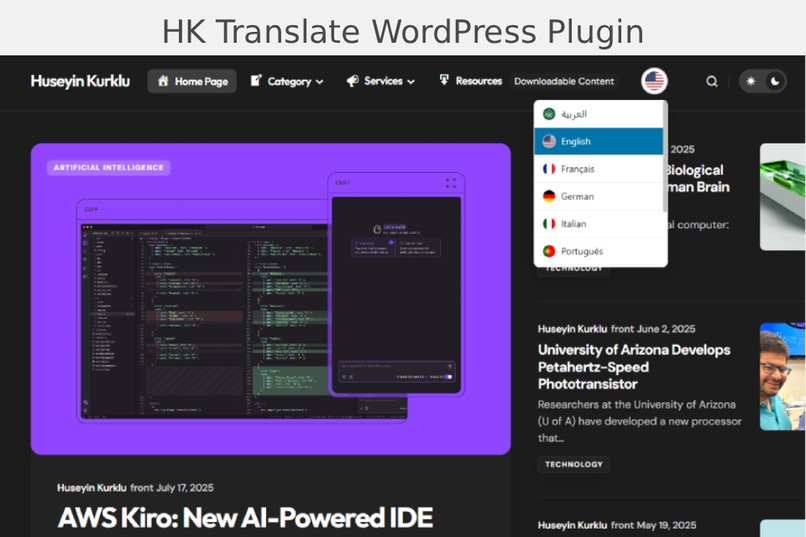This screenshot has height=537, width=806.
Task: Open the Resources menu item
Action: [470, 81]
